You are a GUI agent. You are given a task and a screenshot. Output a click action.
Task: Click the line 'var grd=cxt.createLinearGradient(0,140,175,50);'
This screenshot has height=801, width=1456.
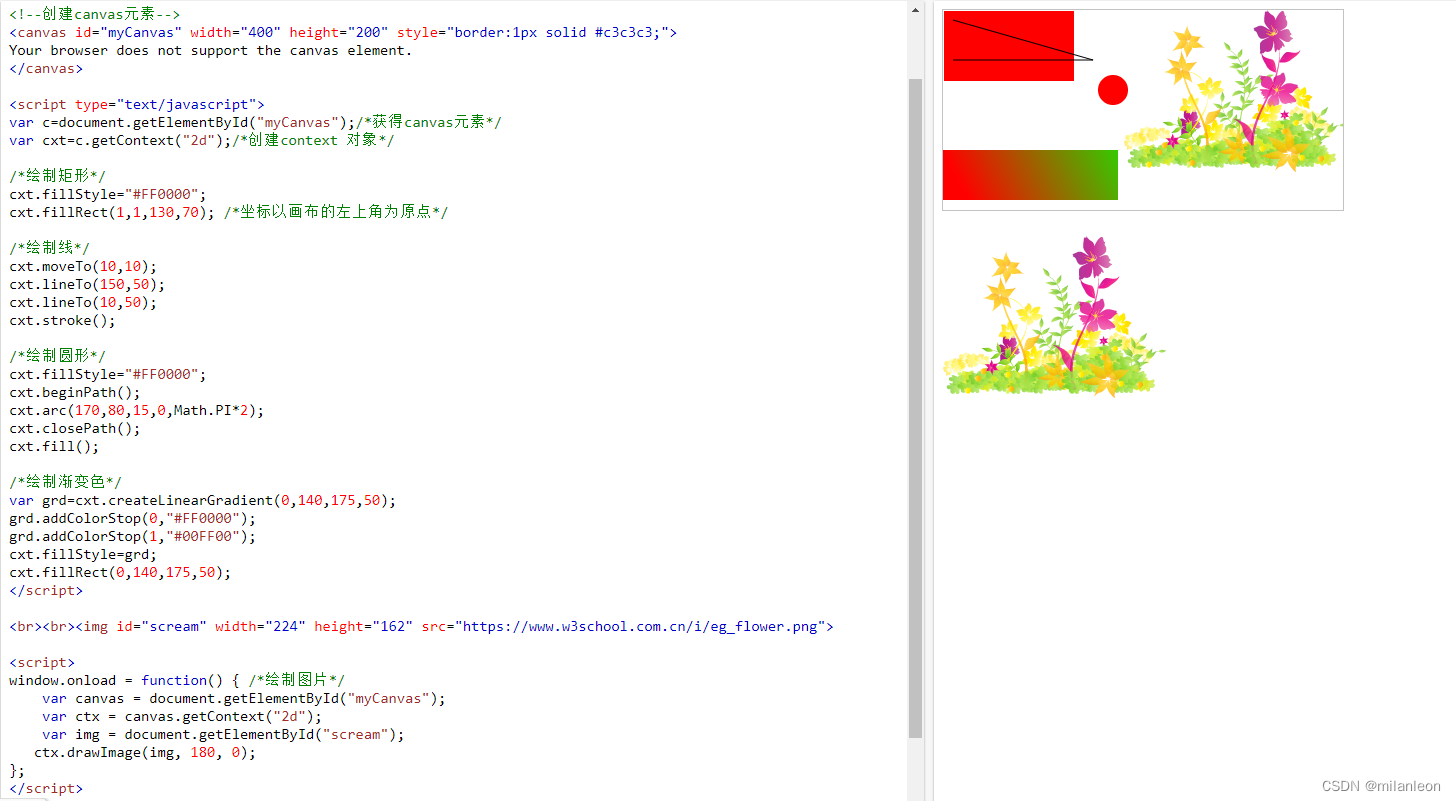(x=203, y=500)
